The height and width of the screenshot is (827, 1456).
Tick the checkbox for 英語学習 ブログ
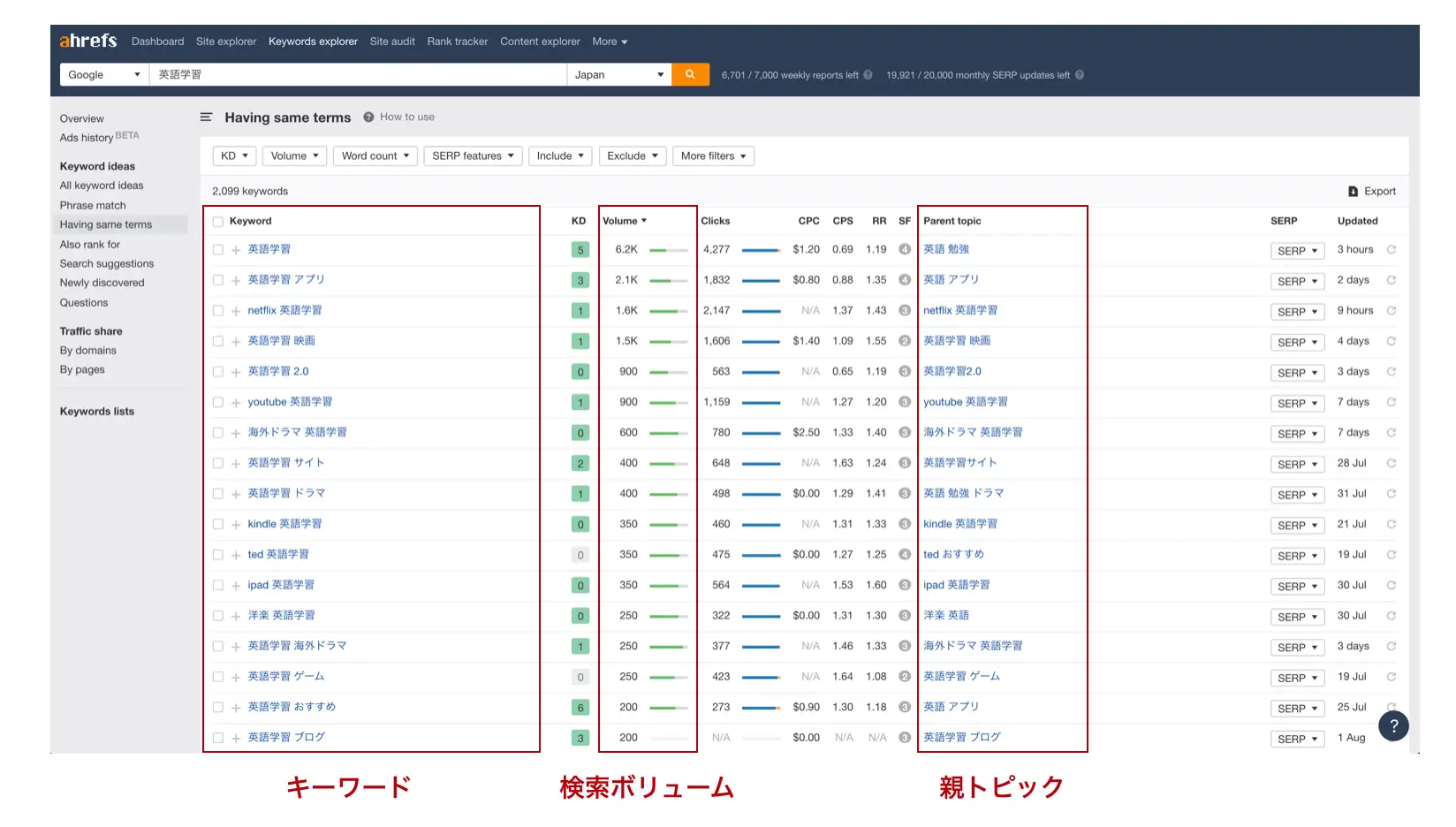click(x=217, y=737)
